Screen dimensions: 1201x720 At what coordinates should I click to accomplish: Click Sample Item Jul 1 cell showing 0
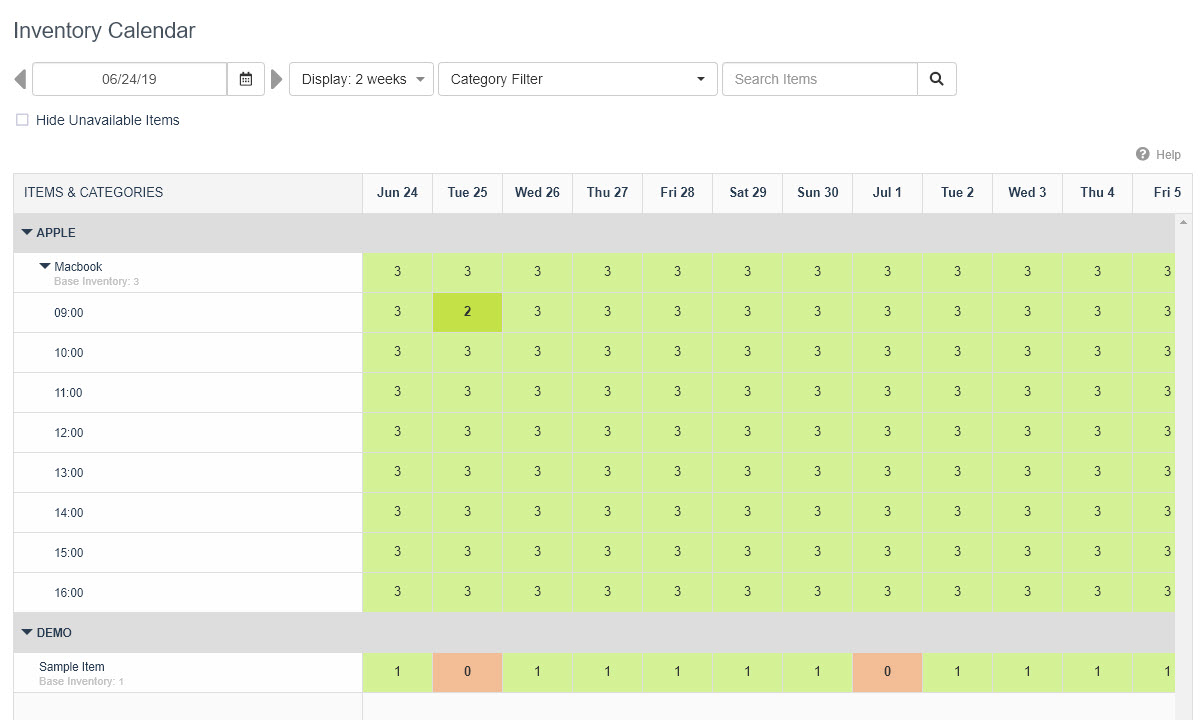click(887, 672)
